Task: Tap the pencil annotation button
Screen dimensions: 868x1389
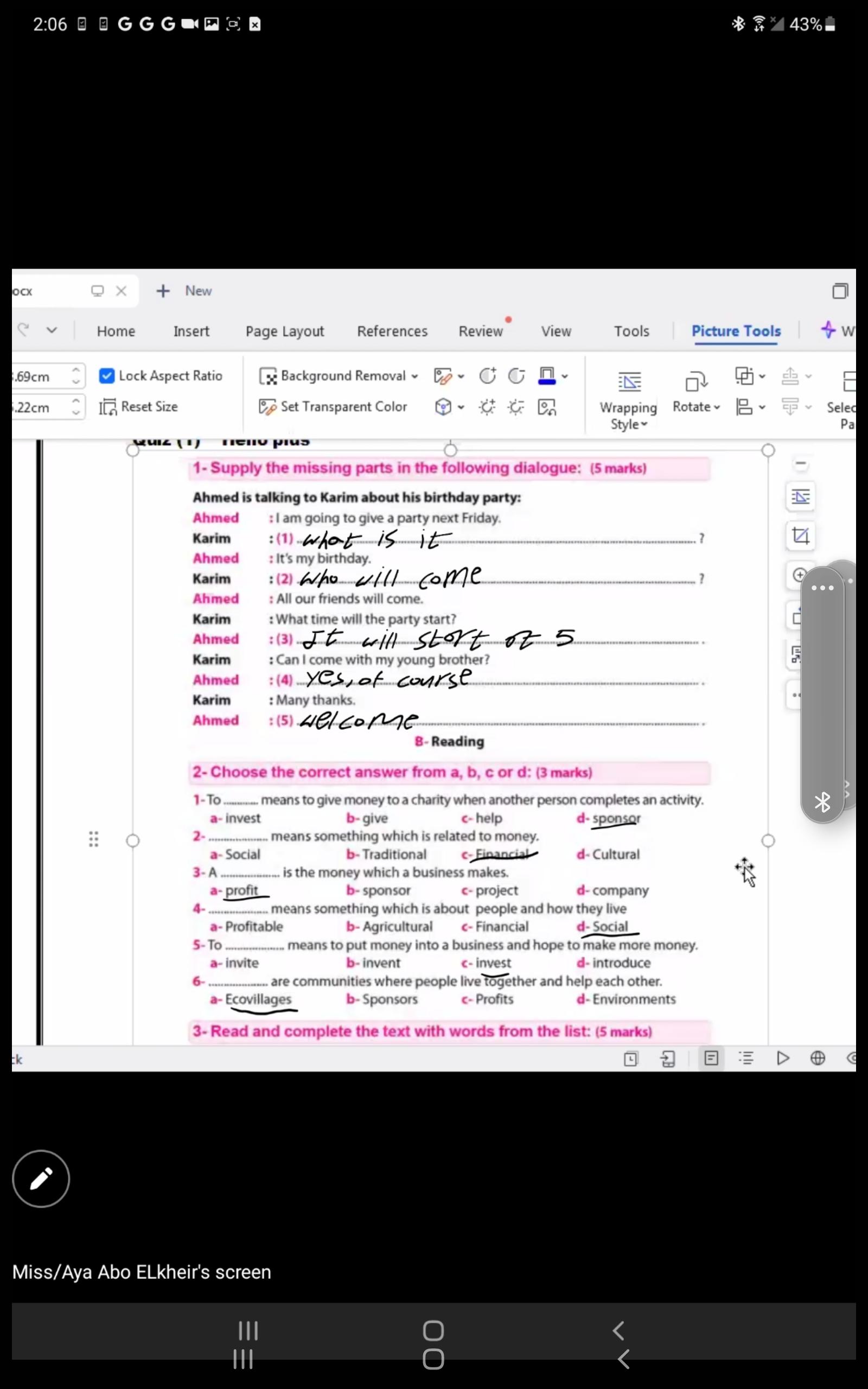Action: 41,1178
